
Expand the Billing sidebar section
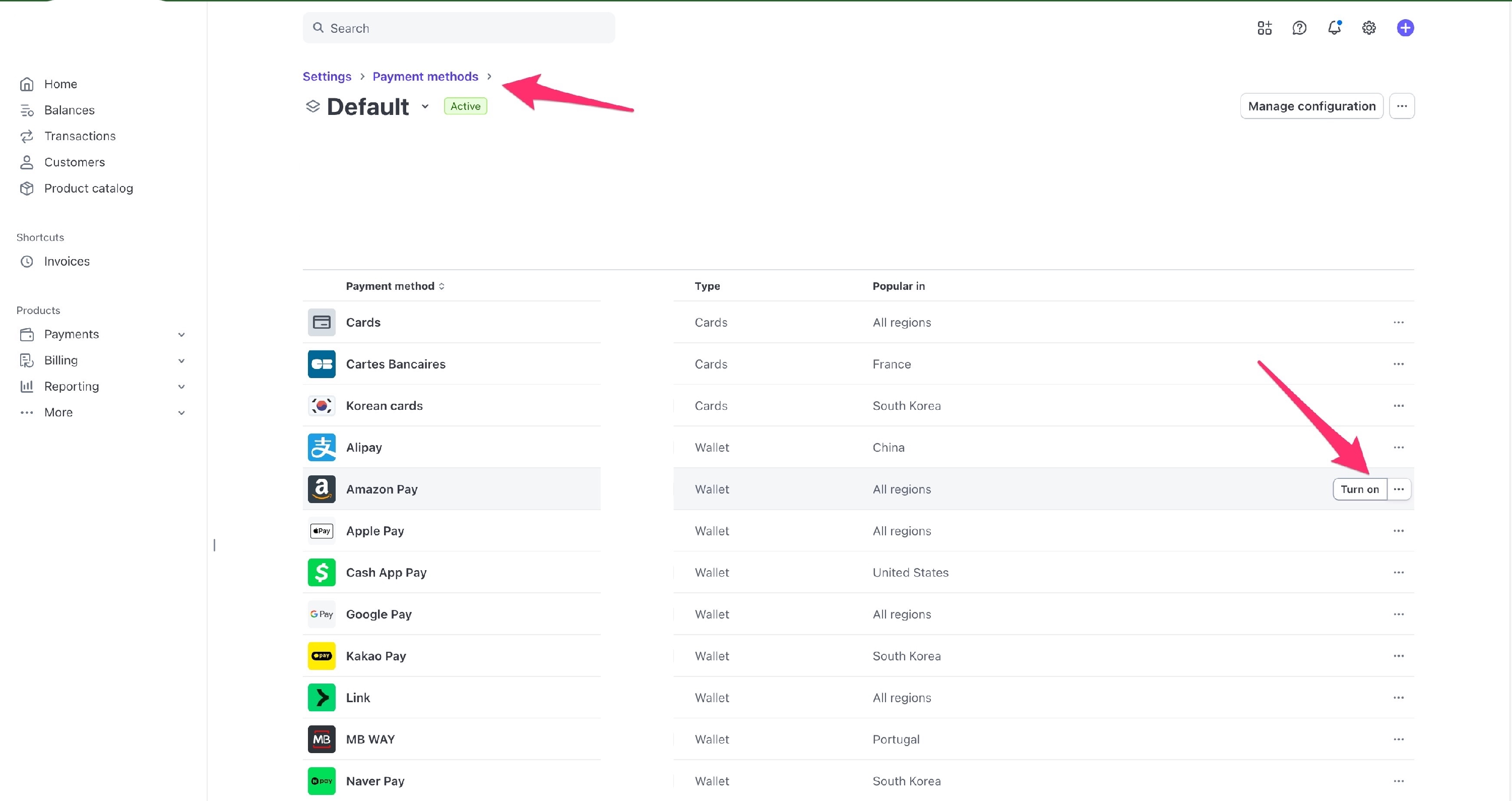pyautogui.click(x=181, y=360)
